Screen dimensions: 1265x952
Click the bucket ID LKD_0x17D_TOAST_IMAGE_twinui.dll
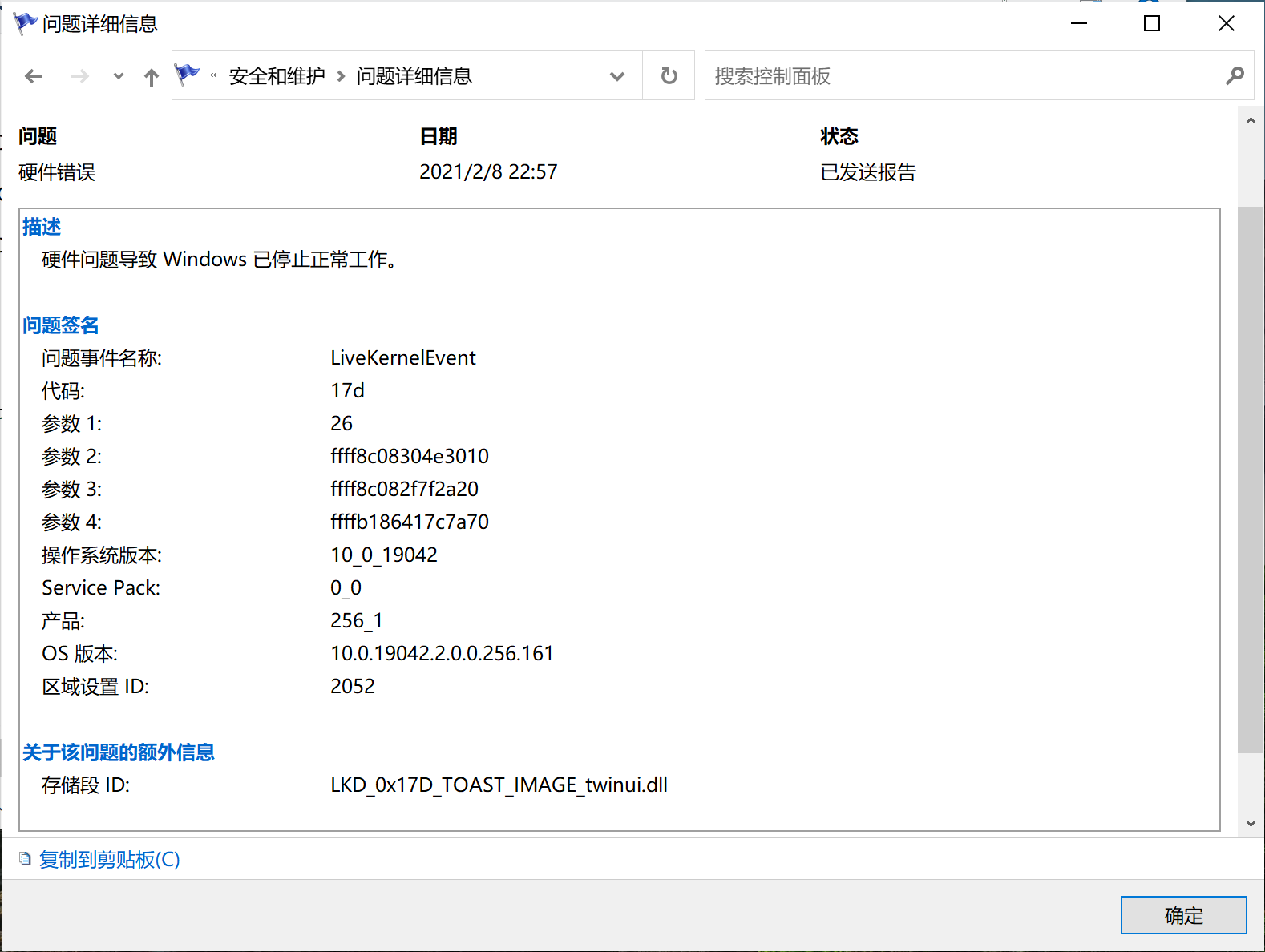coord(499,785)
